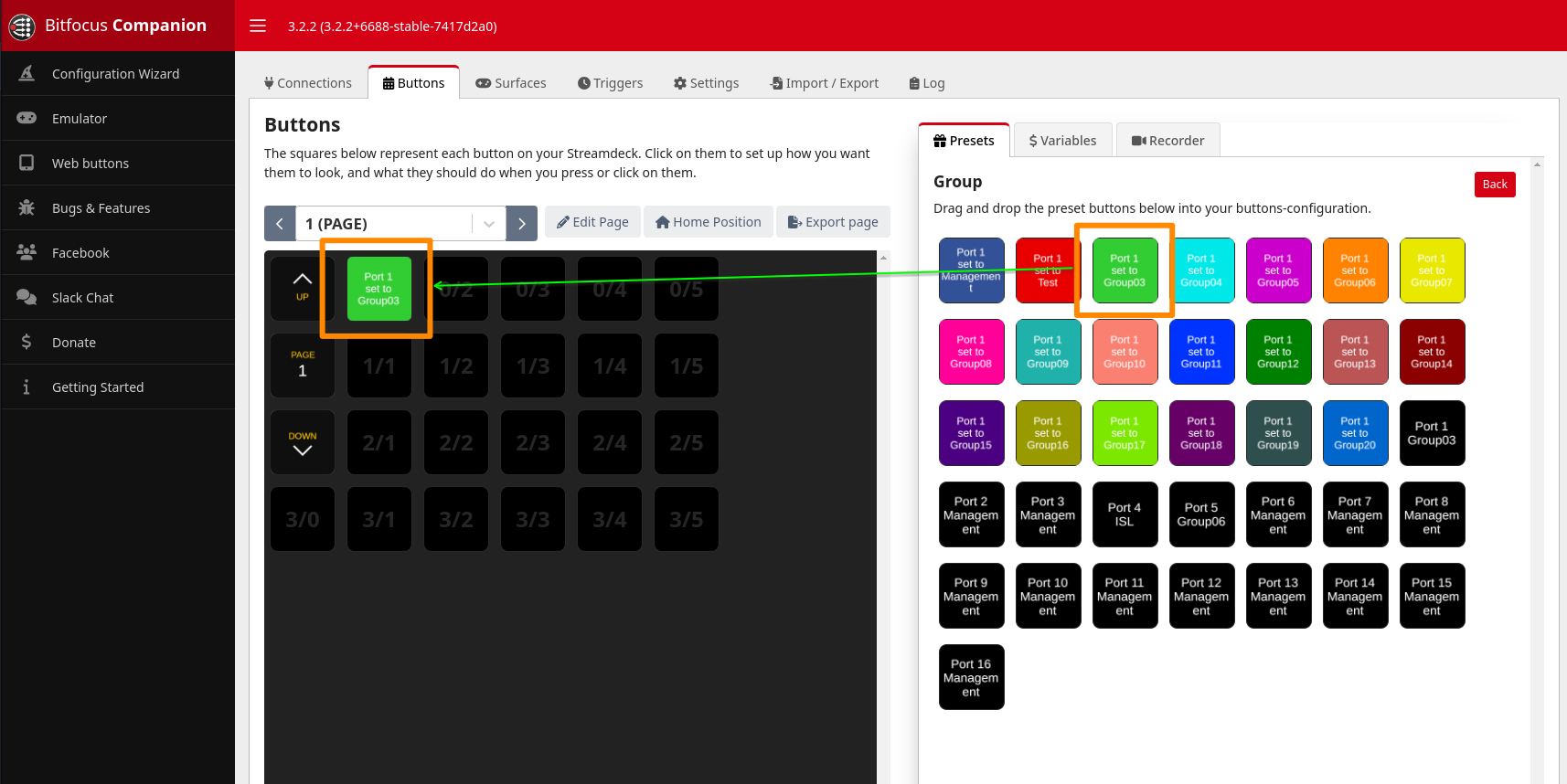Open Slack Chat sidebar link

click(x=82, y=298)
